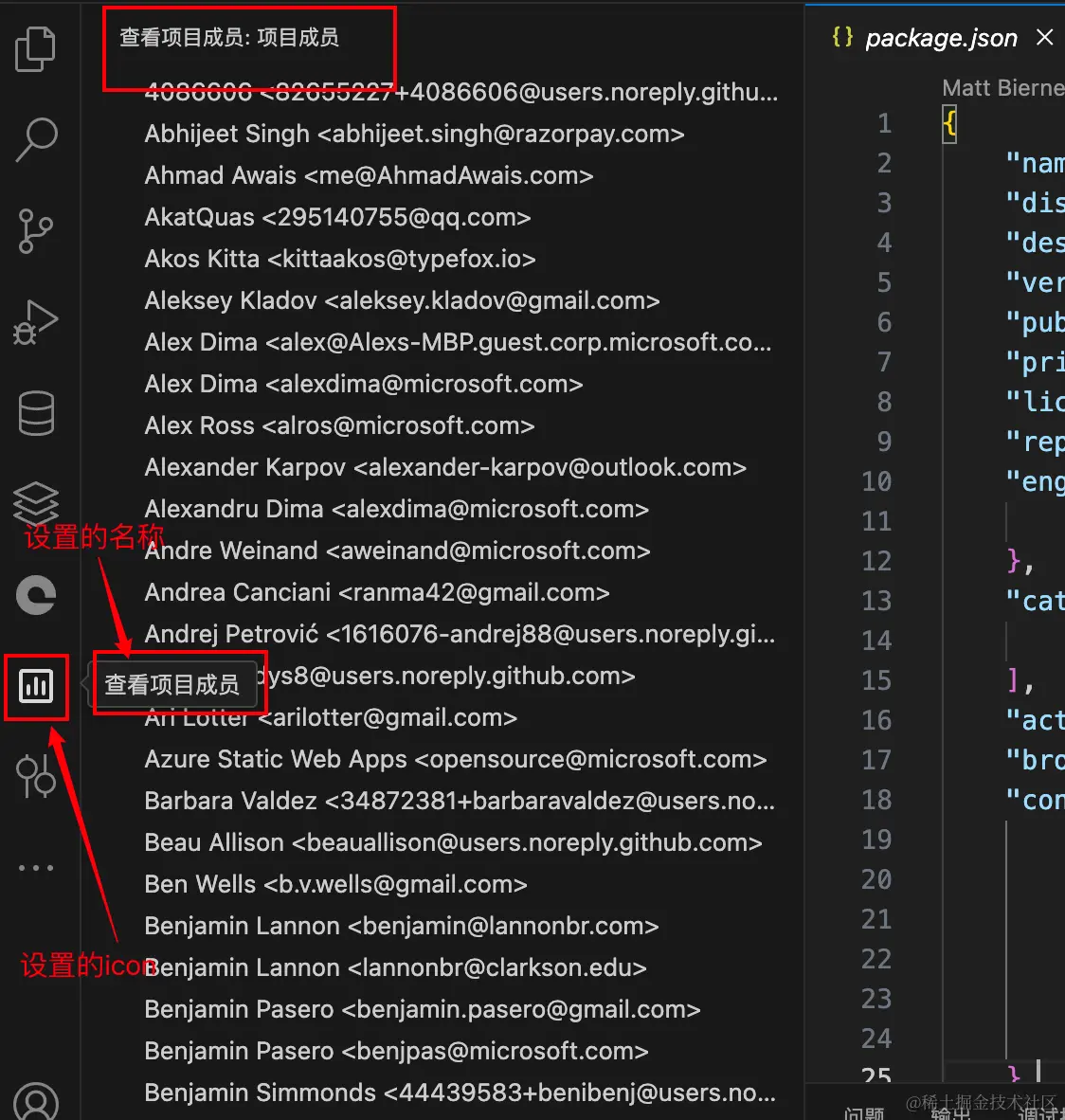Screen dimensions: 1065x1120
Task: Open the 问题 panel tab
Action: (864, 1112)
